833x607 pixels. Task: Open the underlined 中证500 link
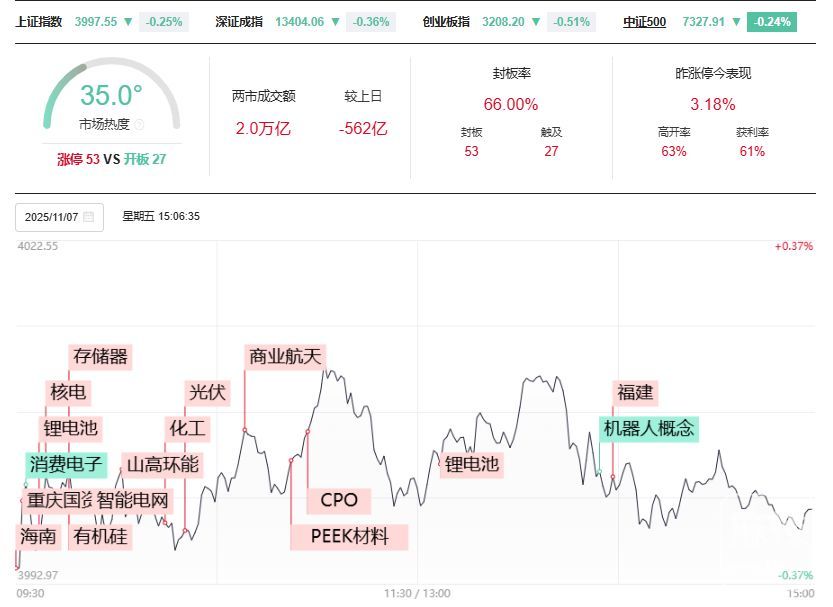644,21
